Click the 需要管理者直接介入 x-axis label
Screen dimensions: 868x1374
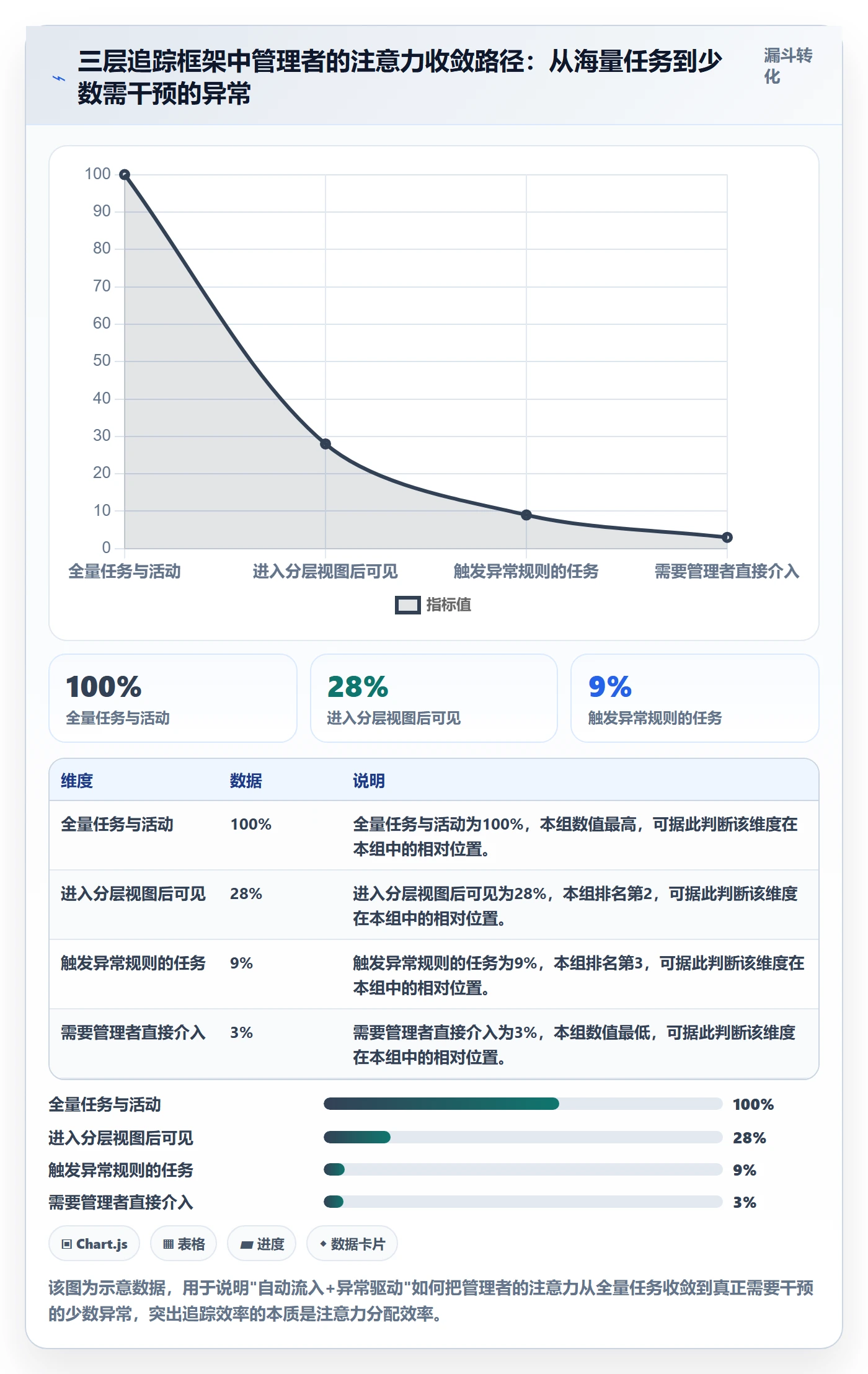pos(727,571)
